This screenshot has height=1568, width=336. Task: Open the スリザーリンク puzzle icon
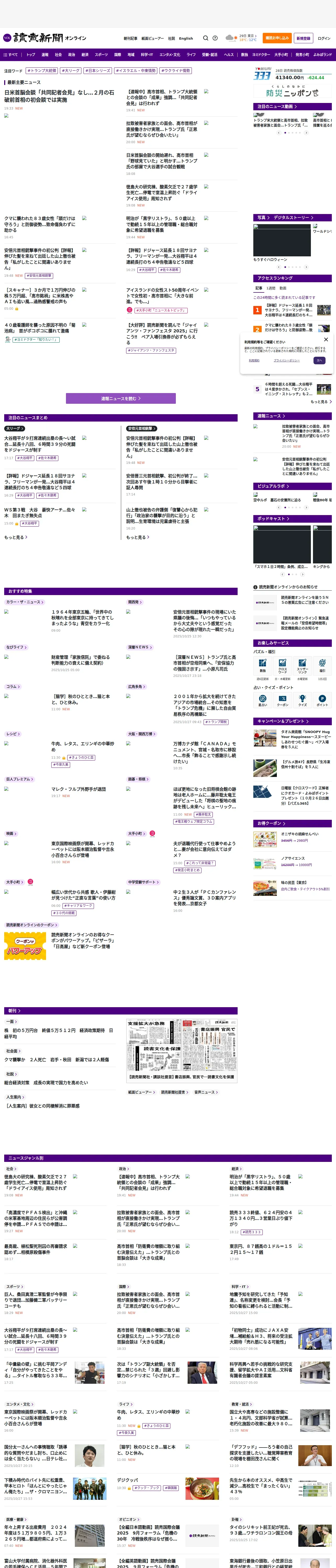coord(303,665)
